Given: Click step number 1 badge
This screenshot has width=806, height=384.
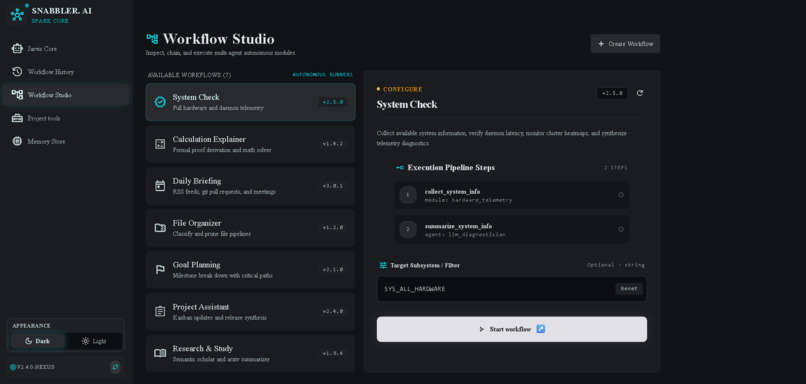Looking at the screenshot, I should click(x=408, y=195).
